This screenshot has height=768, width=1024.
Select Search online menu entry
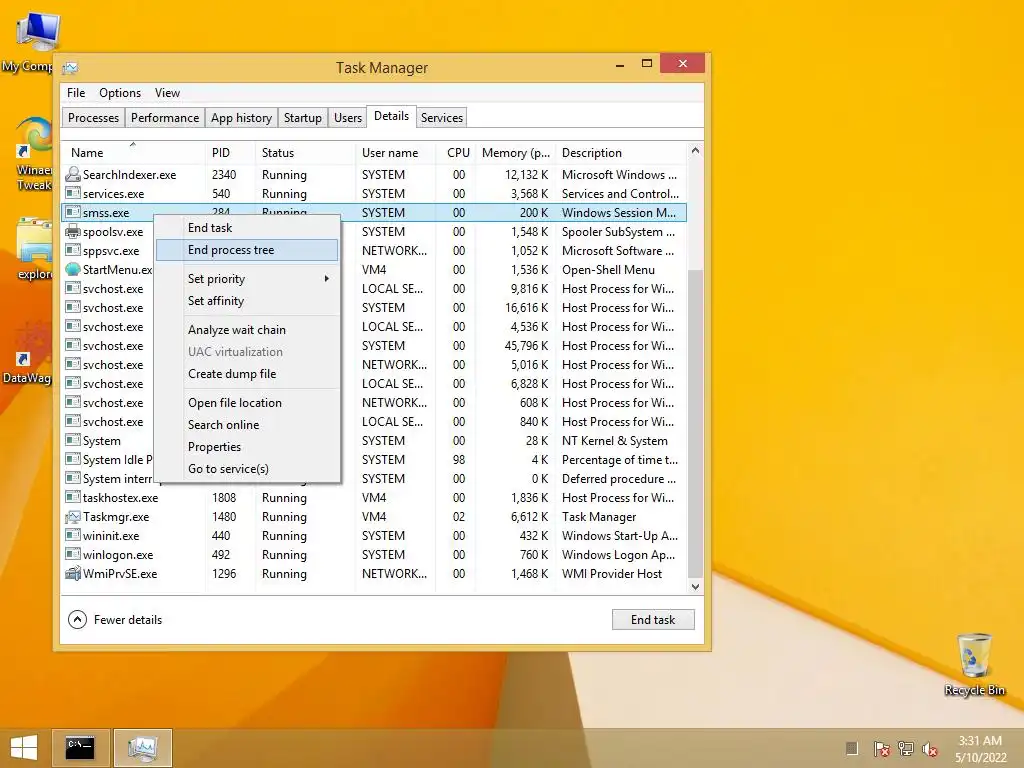[x=248, y=424]
